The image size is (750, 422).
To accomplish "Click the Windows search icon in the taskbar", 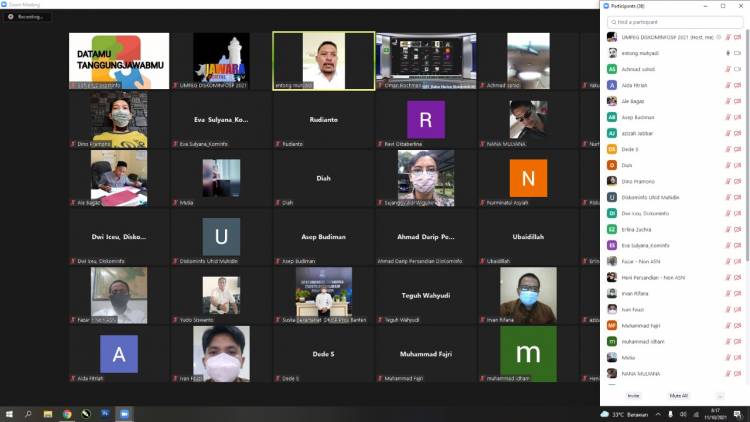I will [x=28, y=413].
